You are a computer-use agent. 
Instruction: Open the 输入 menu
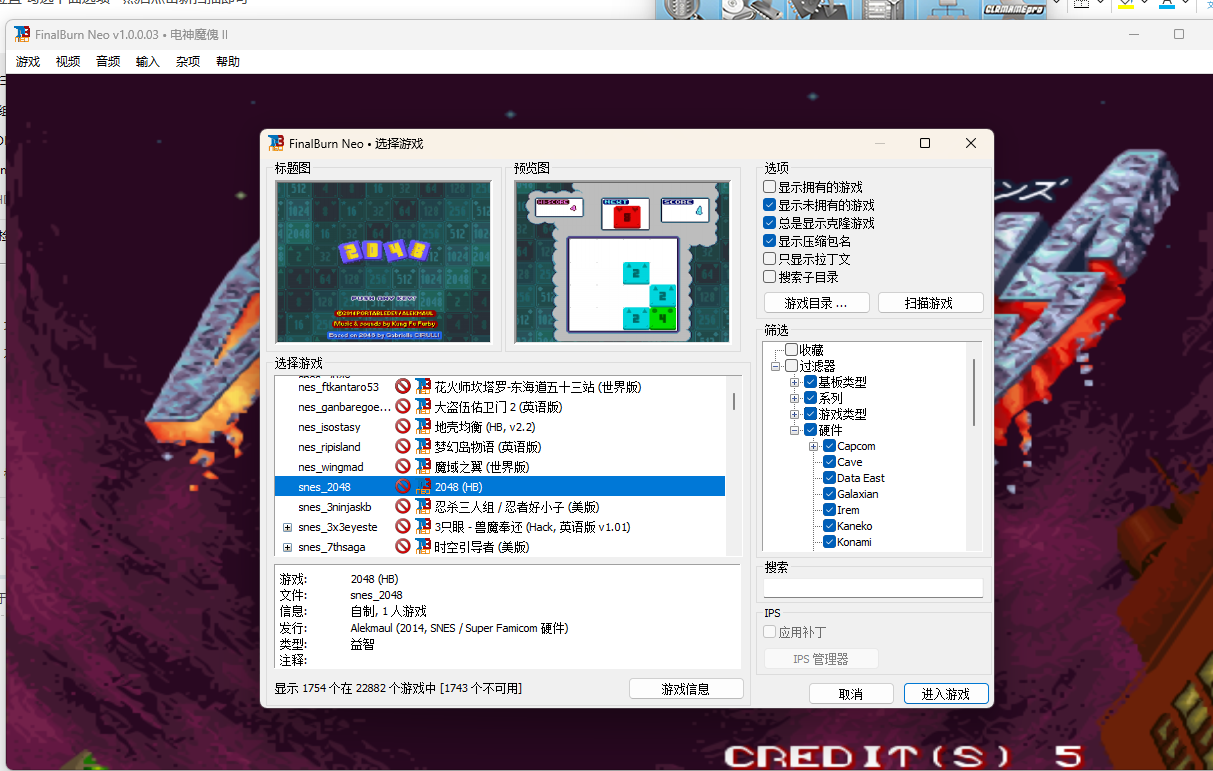(x=148, y=62)
